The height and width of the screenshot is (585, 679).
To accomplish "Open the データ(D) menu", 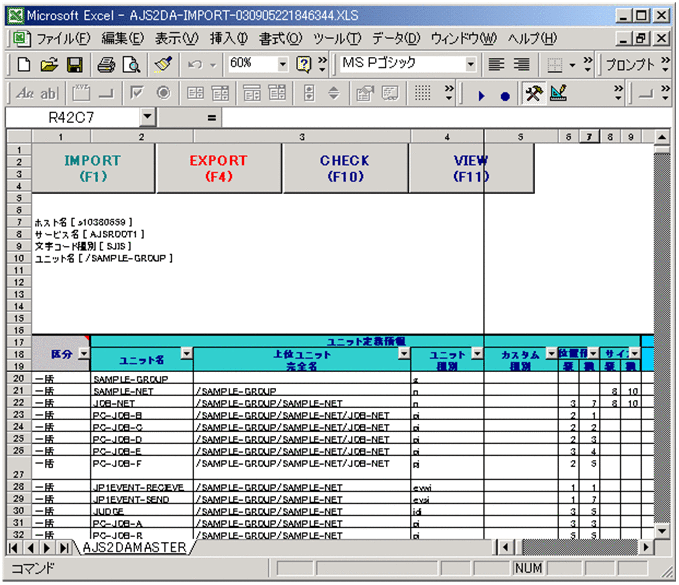I will (396, 39).
